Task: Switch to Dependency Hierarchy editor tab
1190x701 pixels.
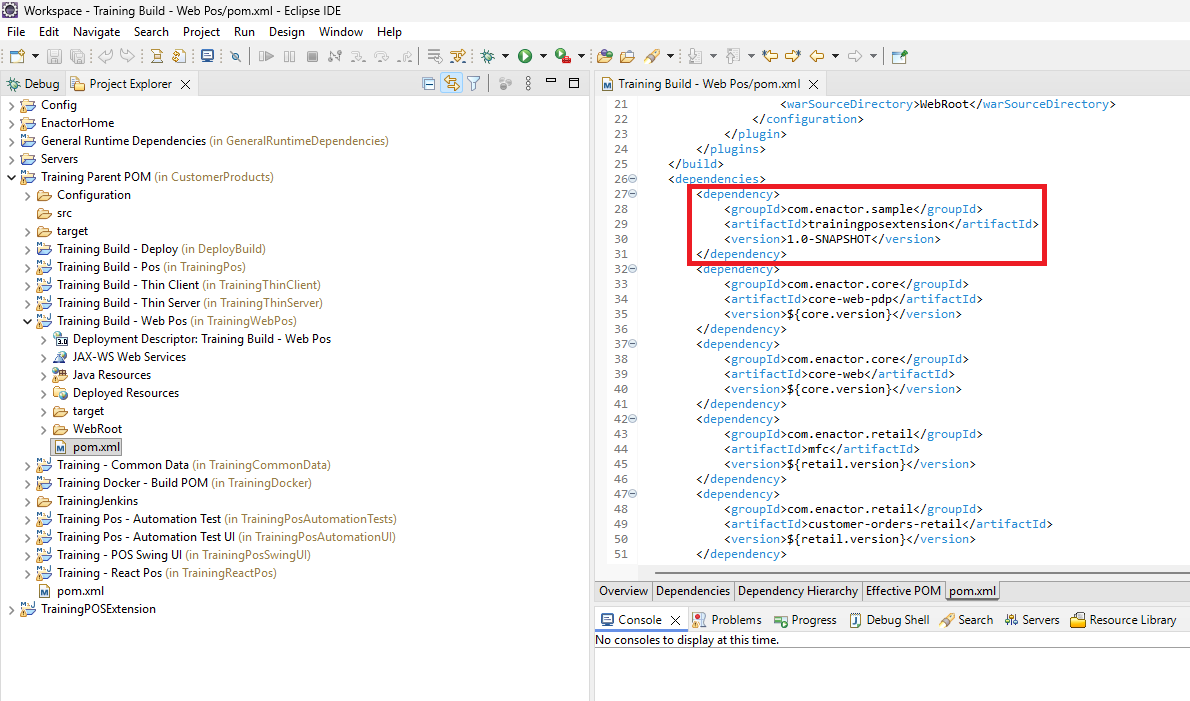Action: click(798, 591)
